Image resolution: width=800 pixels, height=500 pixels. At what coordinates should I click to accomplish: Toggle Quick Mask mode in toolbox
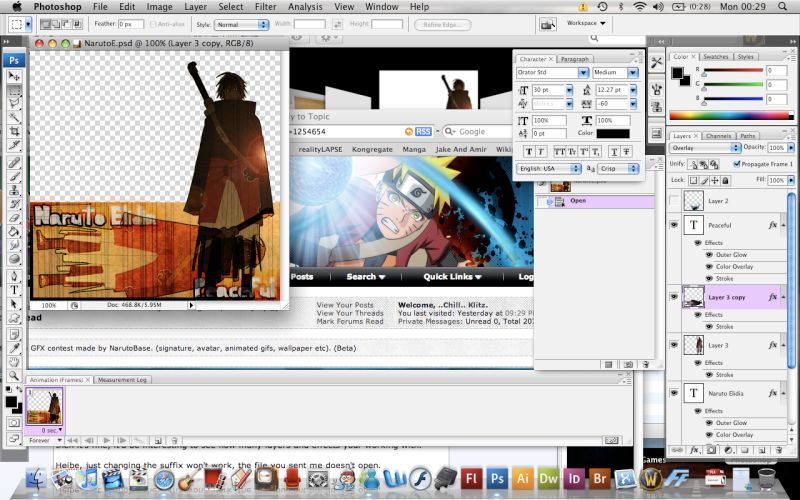[14, 422]
